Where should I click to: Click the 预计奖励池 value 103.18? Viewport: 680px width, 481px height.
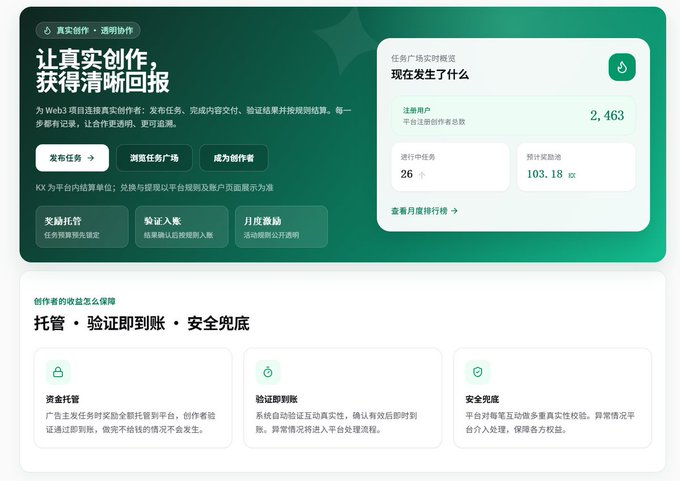click(x=545, y=174)
